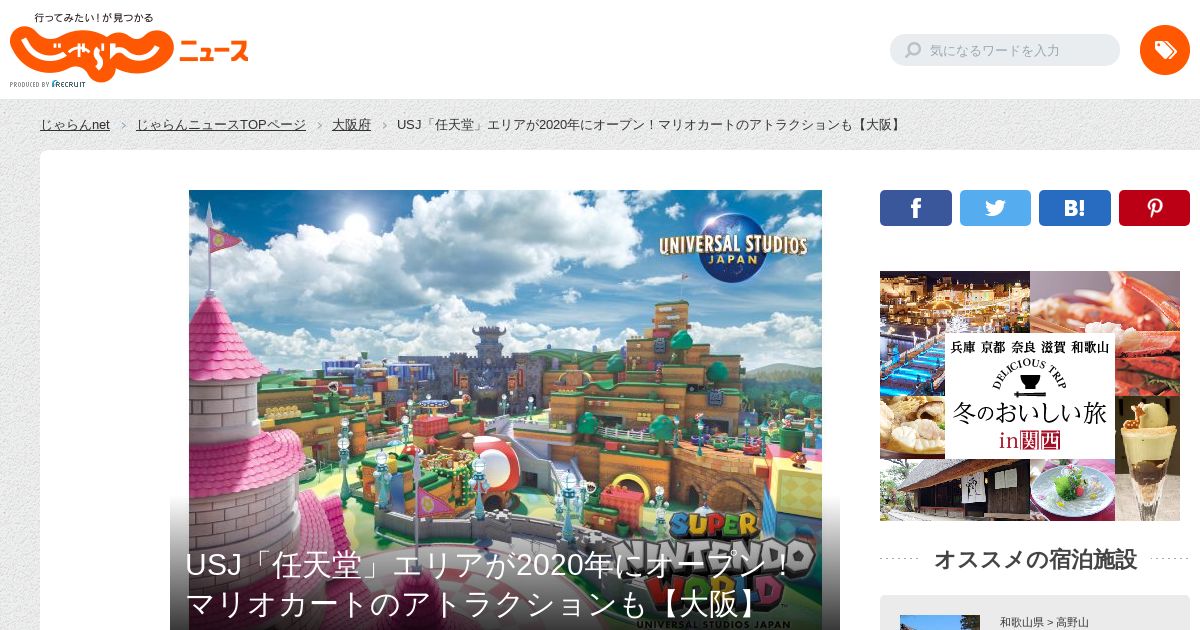The width and height of the screenshot is (1200, 630).
Task: Click the article headline USJ「任天堂」エリア
Action: coord(487,584)
